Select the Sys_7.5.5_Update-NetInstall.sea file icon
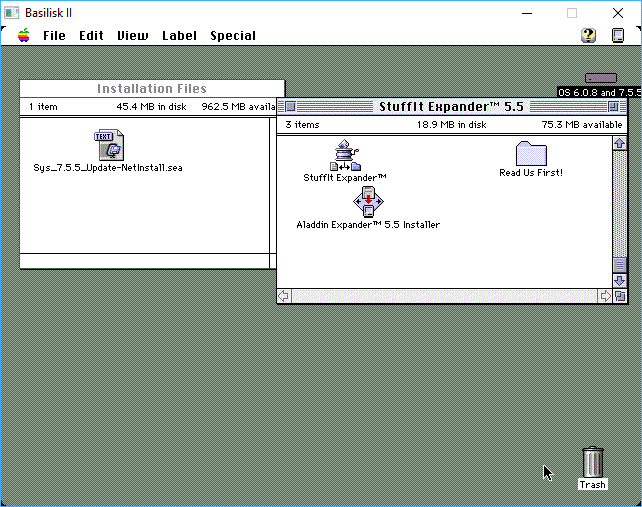The width and height of the screenshot is (642, 507). (110, 145)
